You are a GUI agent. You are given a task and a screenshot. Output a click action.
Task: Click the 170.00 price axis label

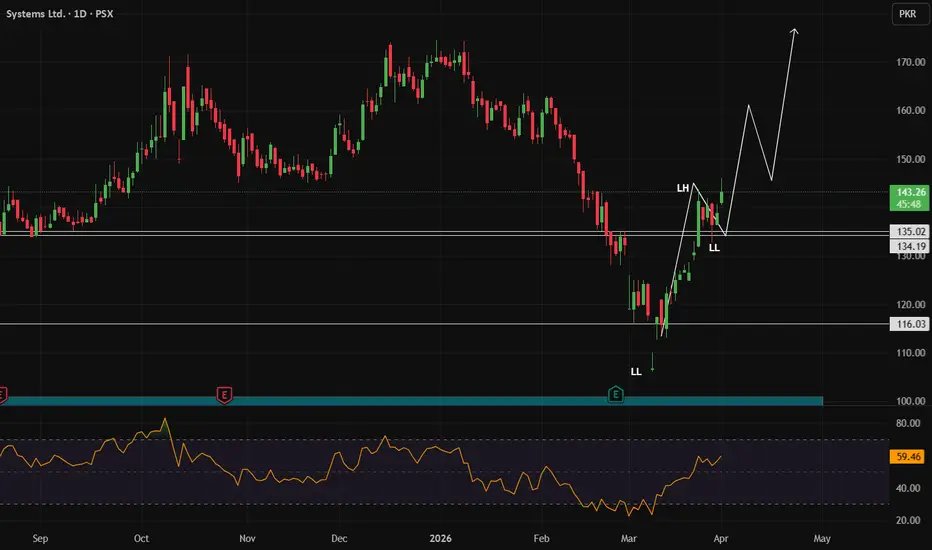click(x=911, y=62)
